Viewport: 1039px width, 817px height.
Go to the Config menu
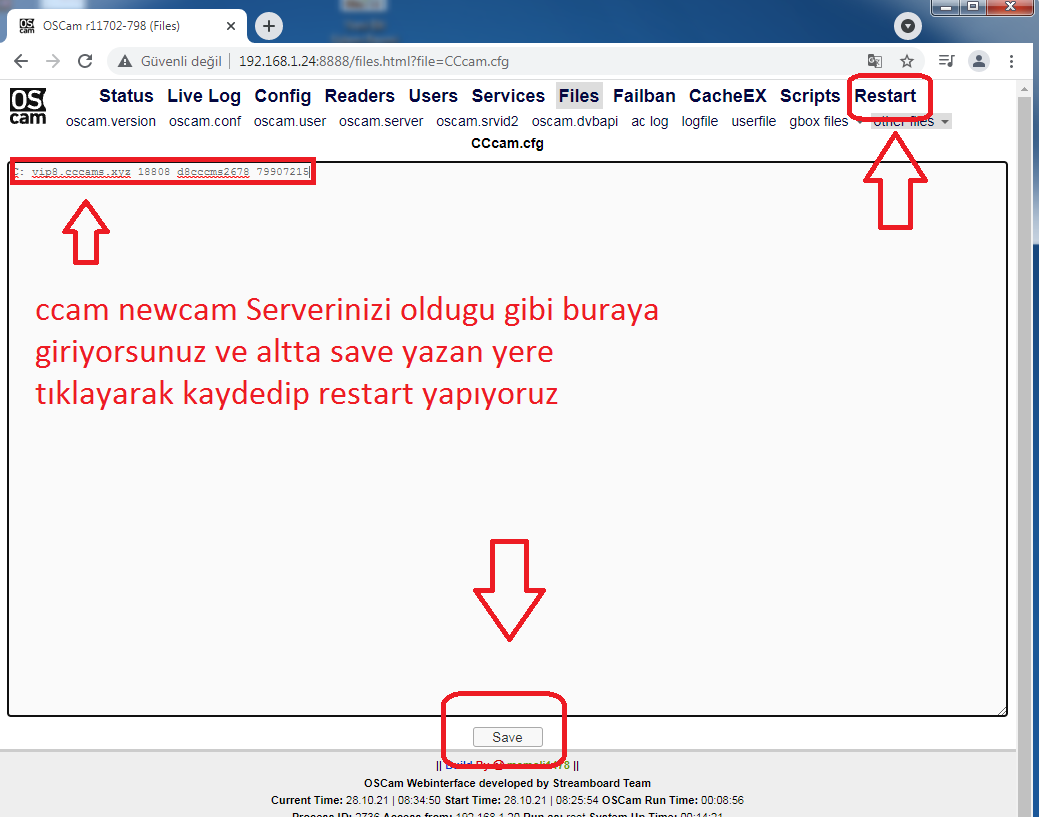[282, 96]
